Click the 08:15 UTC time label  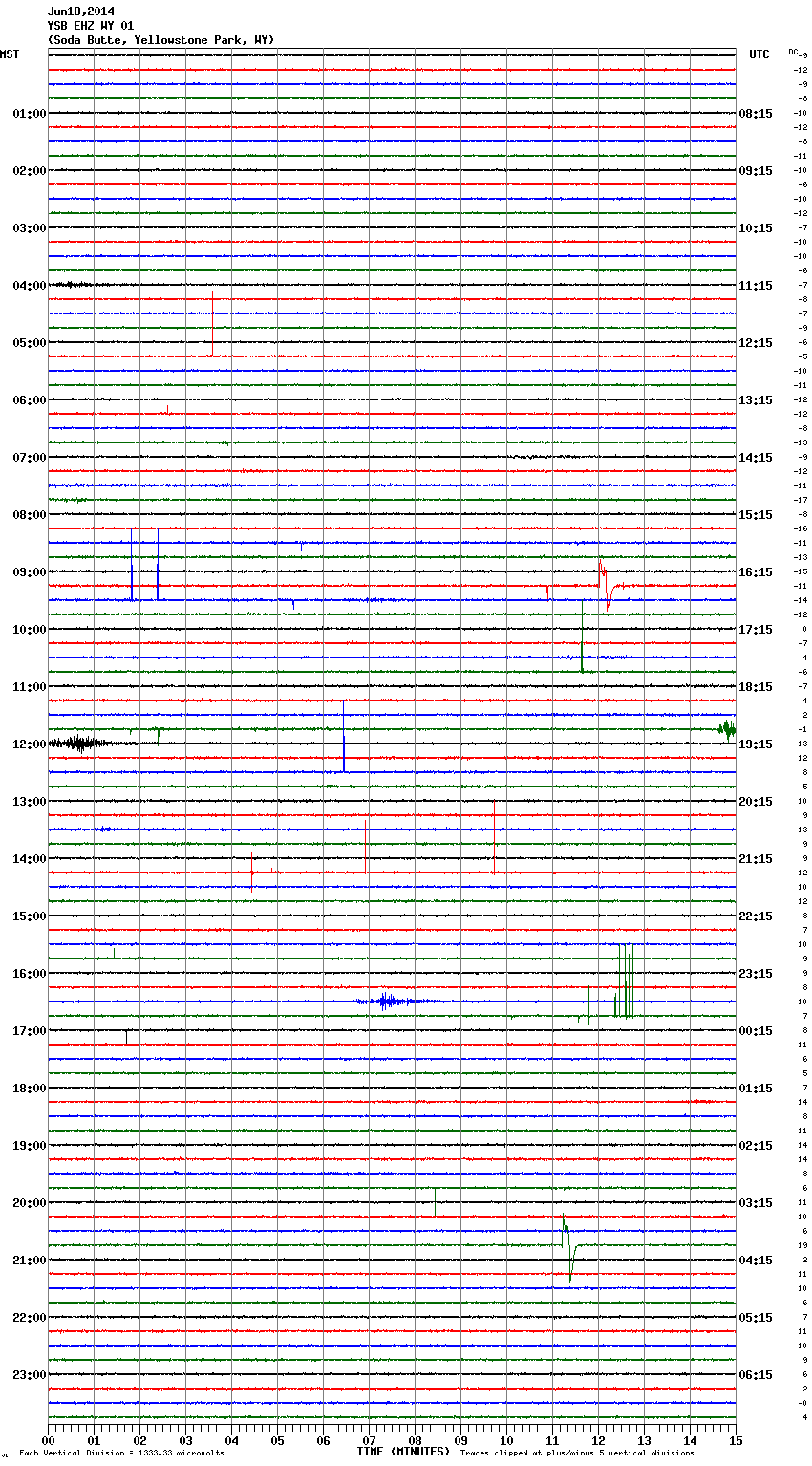756,114
